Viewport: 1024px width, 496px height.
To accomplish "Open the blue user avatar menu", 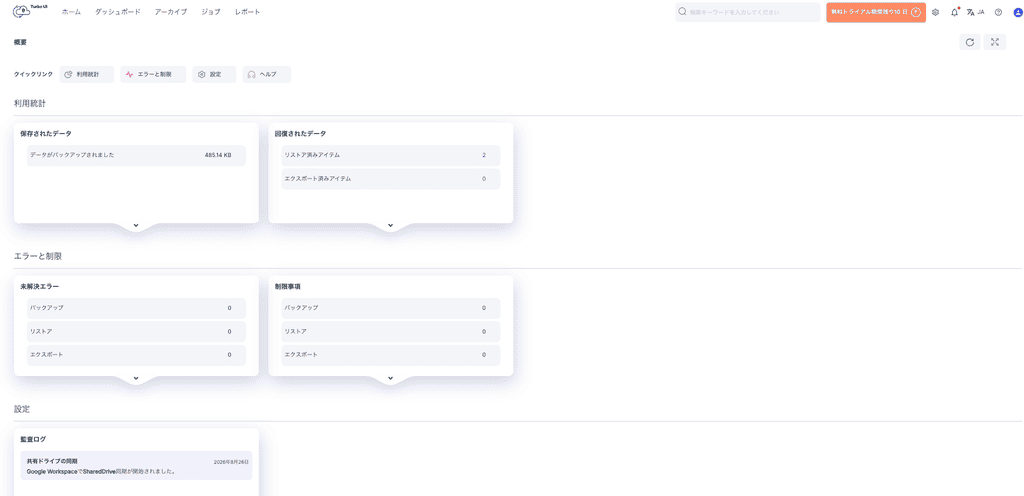I will click(x=1017, y=12).
